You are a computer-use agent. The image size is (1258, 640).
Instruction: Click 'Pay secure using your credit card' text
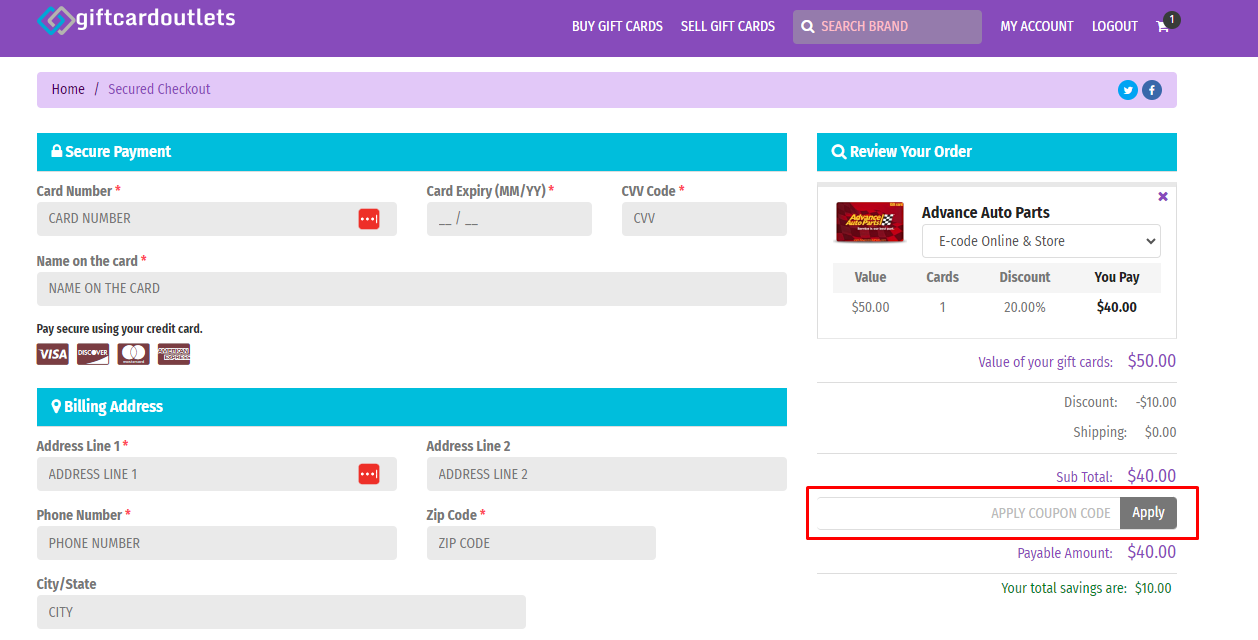coord(120,328)
